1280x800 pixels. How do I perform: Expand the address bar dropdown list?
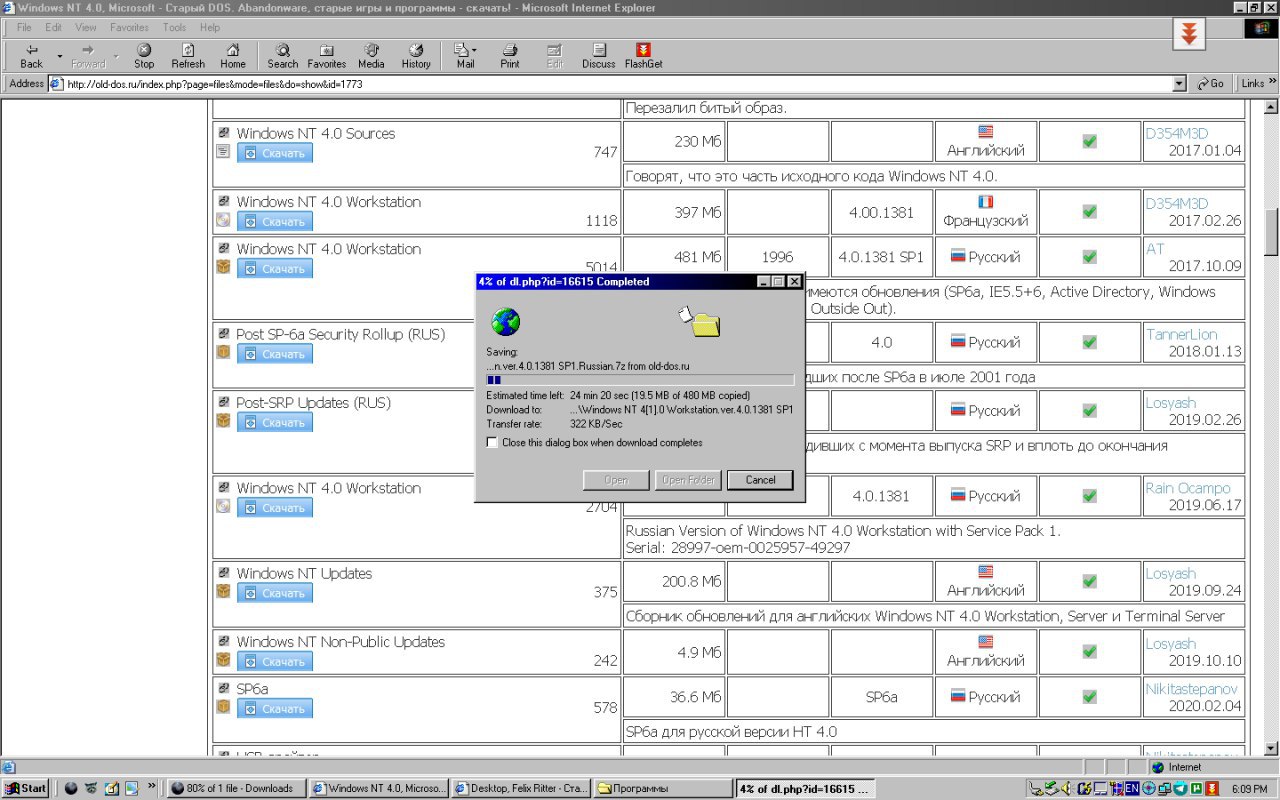[x=1179, y=84]
